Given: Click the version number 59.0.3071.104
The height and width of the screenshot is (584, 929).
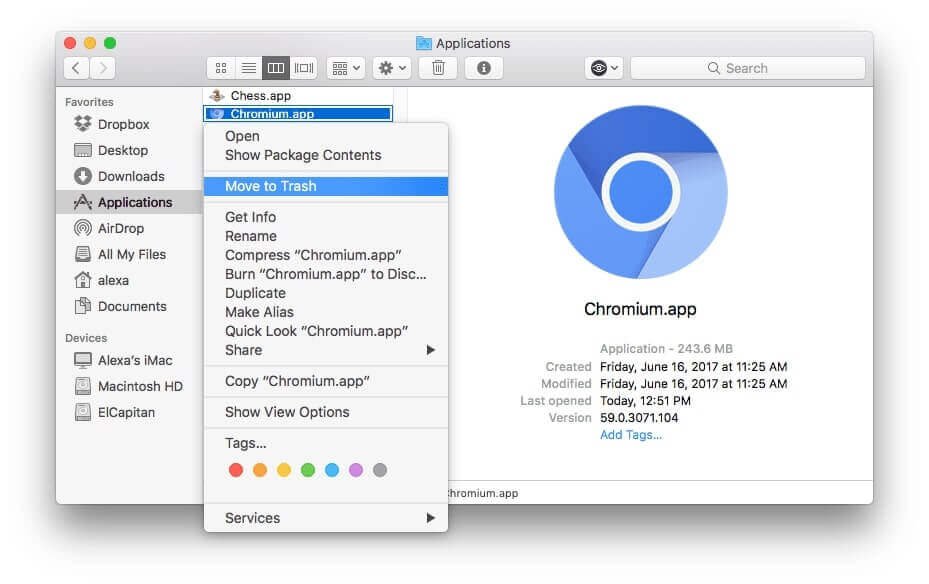Looking at the screenshot, I should [639, 418].
